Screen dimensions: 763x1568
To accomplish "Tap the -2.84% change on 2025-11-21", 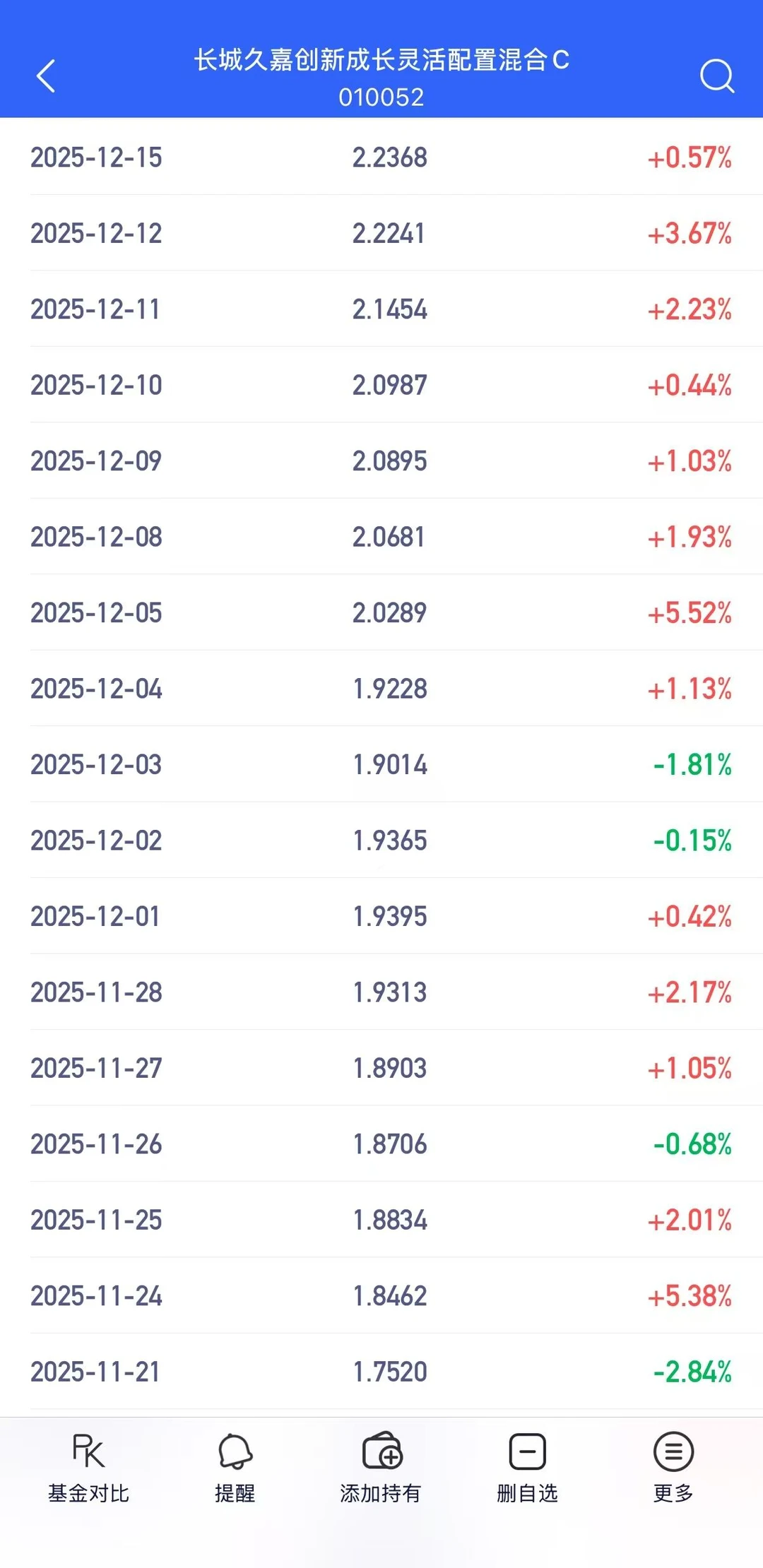I will [692, 1372].
